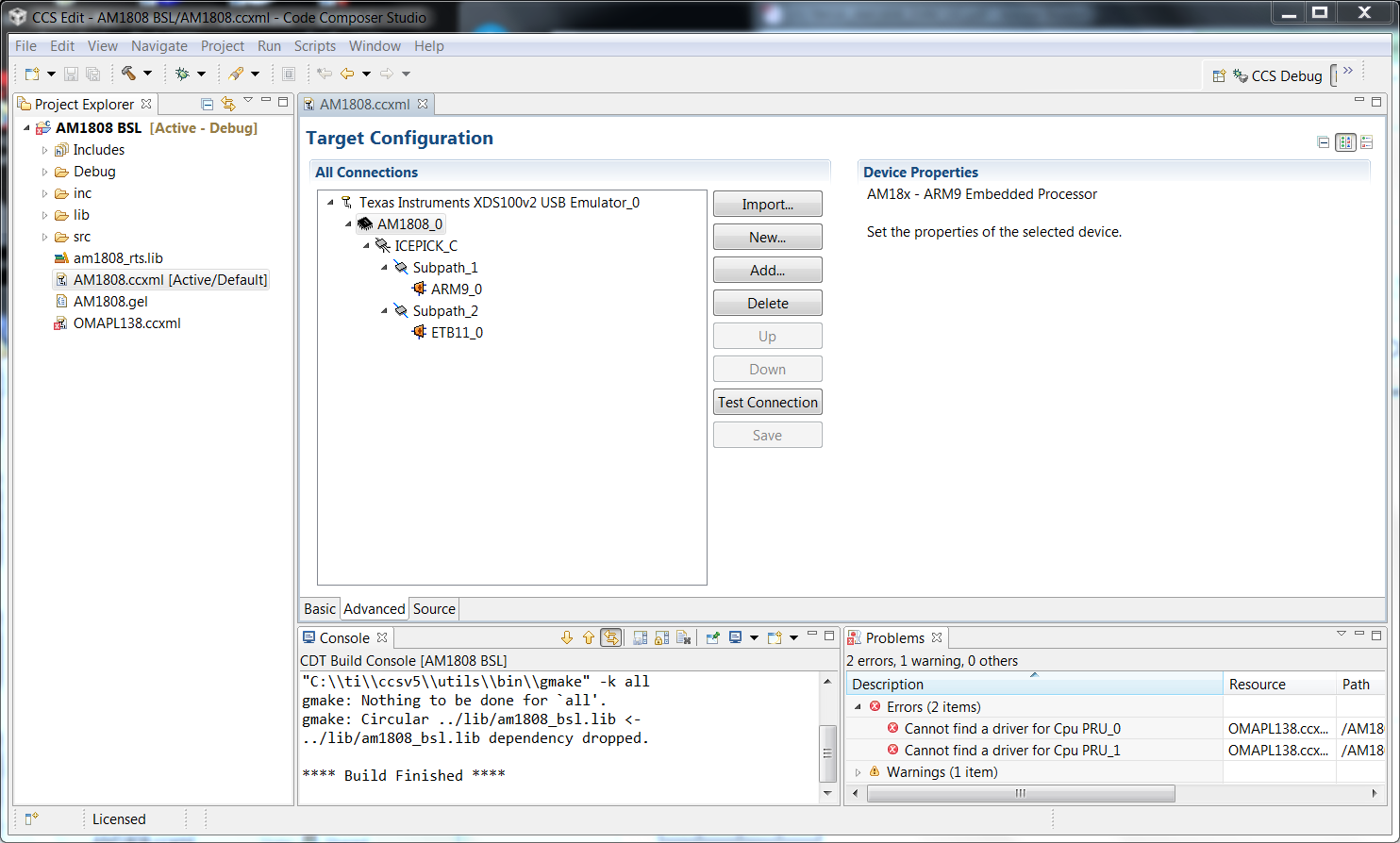1400x843 pixels.
Task: Click the Add... button
Action: point(768,271)
